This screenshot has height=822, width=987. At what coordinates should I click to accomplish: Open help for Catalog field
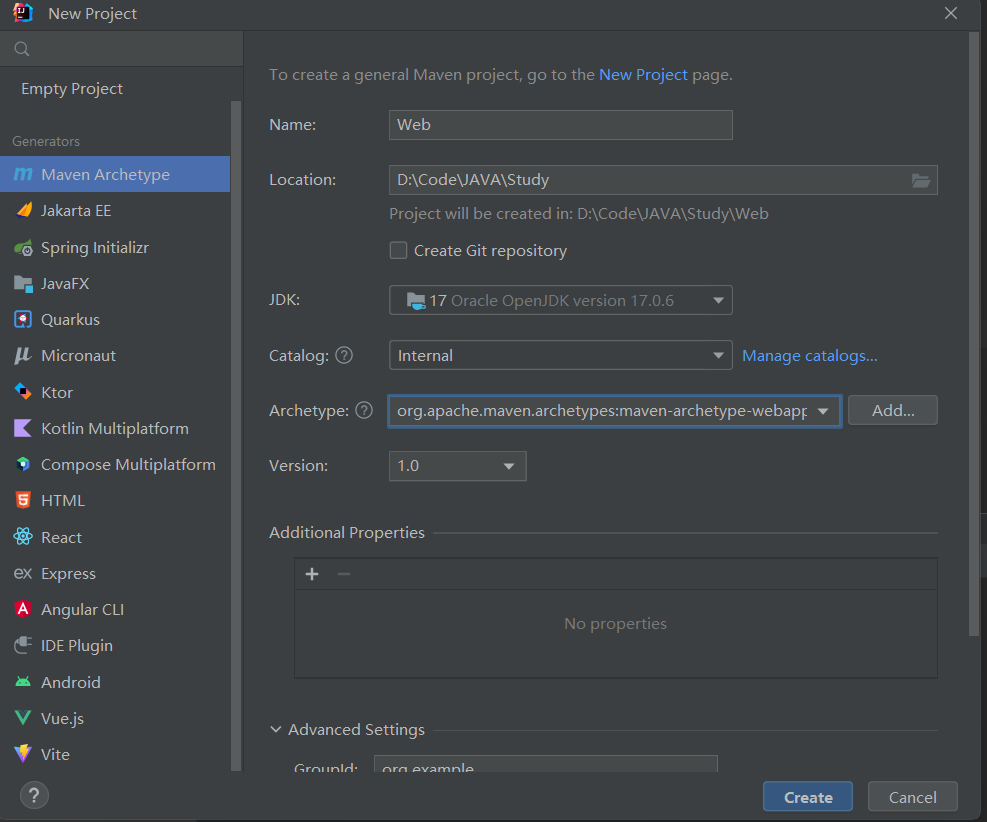pos(344,356)
